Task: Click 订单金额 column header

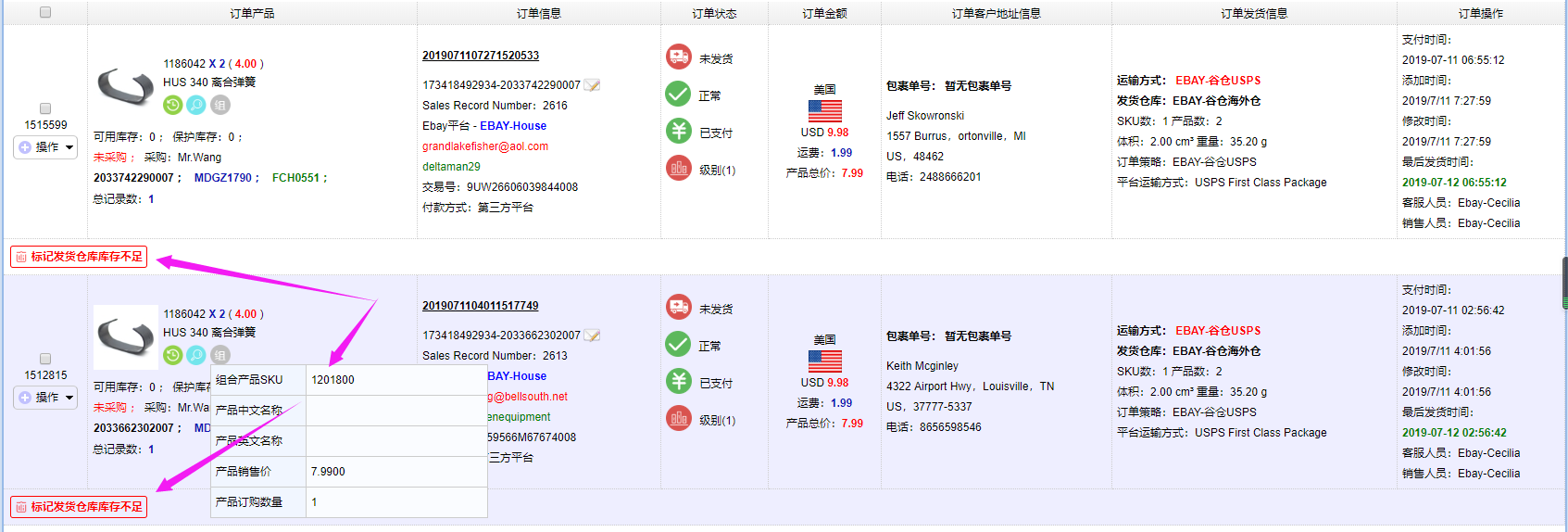Action: (x=824, y=13)
